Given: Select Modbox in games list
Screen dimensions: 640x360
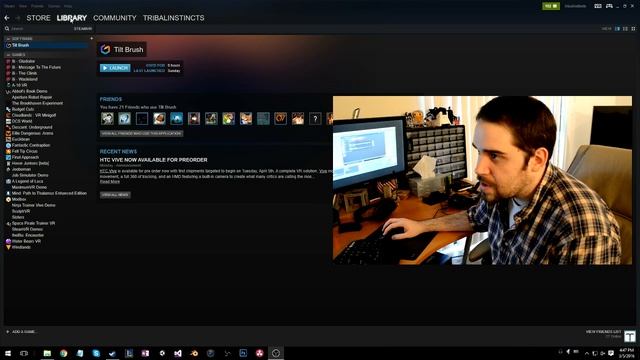Looking at the screenshot, I should point(19,199).
